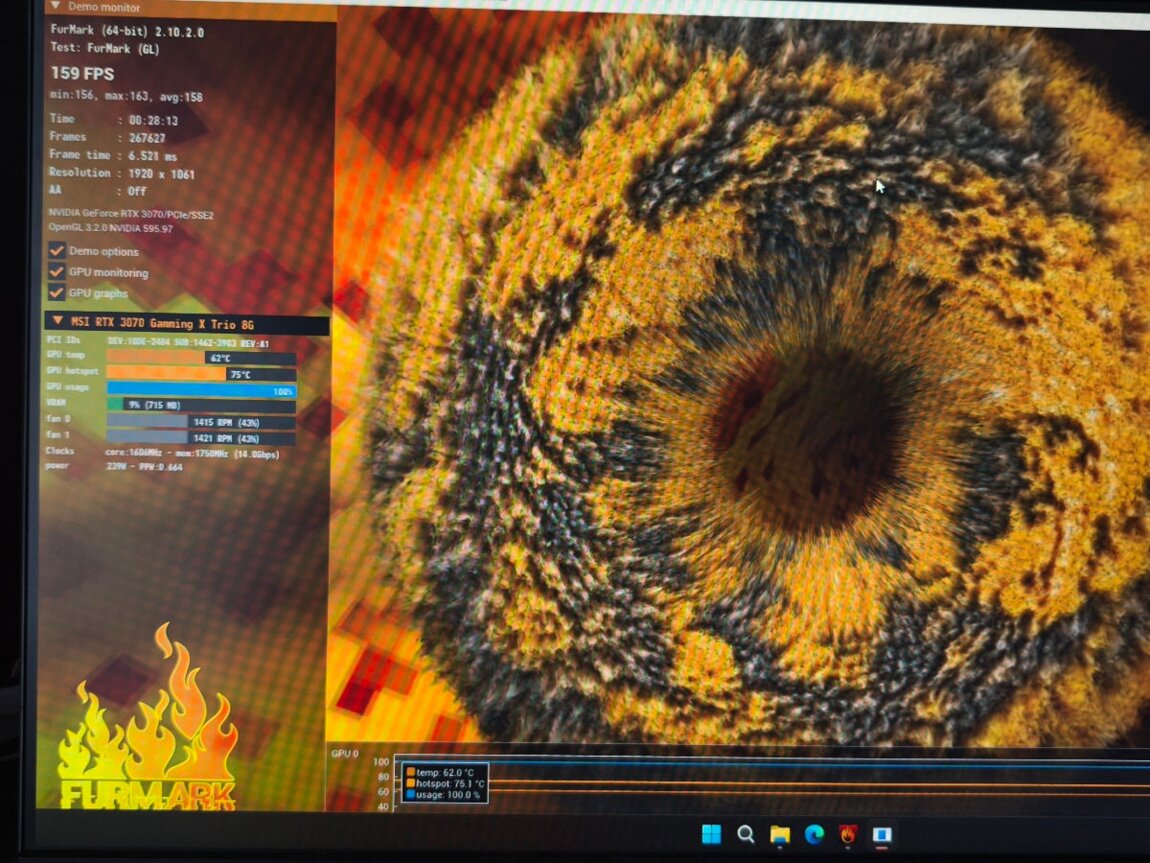Click the GPU 0 graph area
1150x863 pixels.
[x=800, y=782]
